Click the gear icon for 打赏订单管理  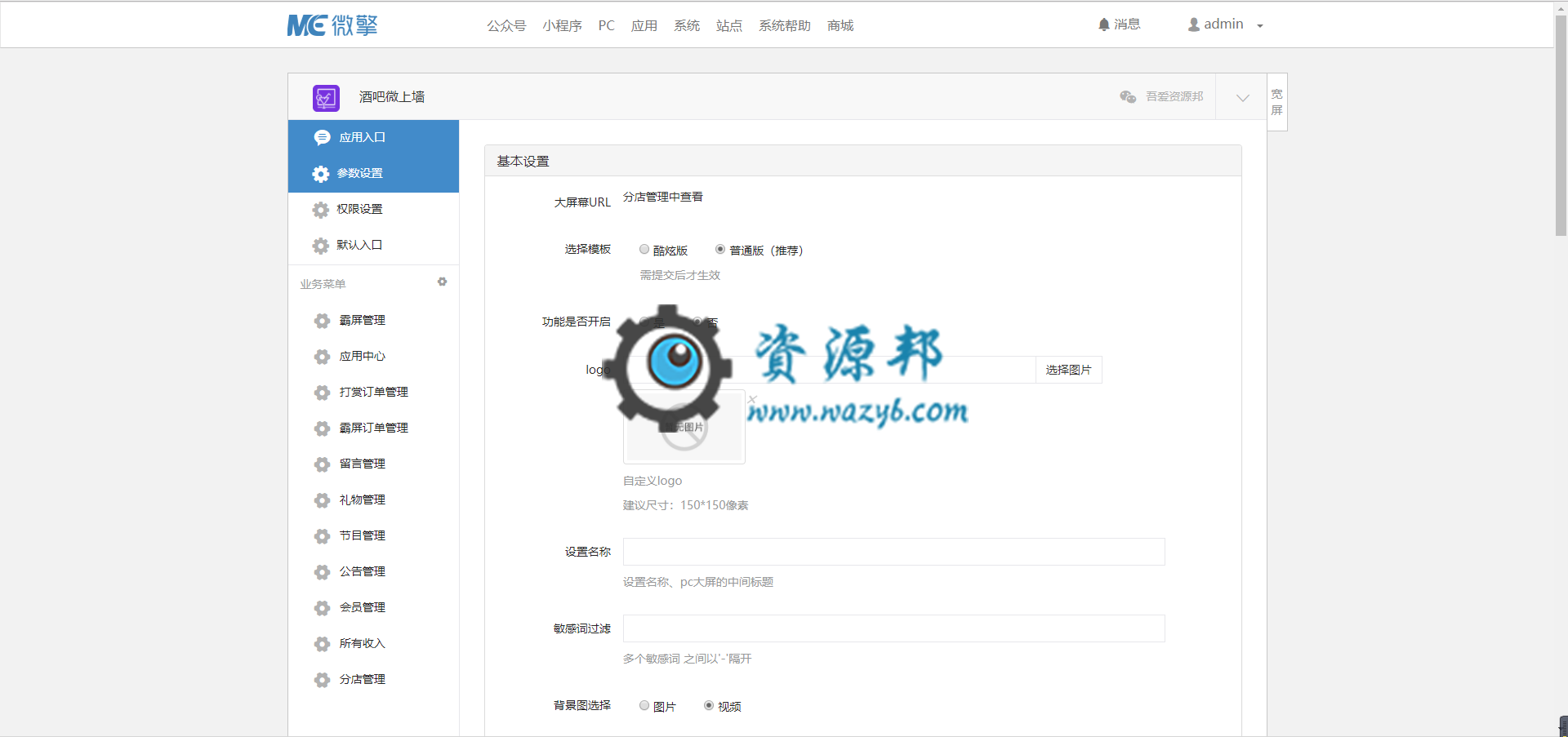pos(322,393)
